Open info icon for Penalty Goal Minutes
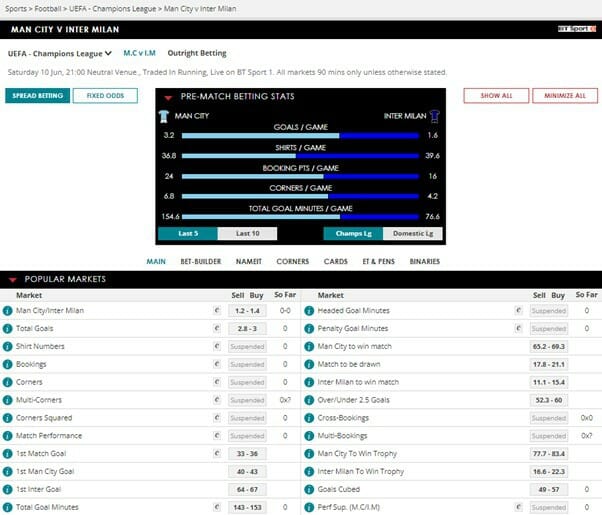 click(x=309, y=329)
